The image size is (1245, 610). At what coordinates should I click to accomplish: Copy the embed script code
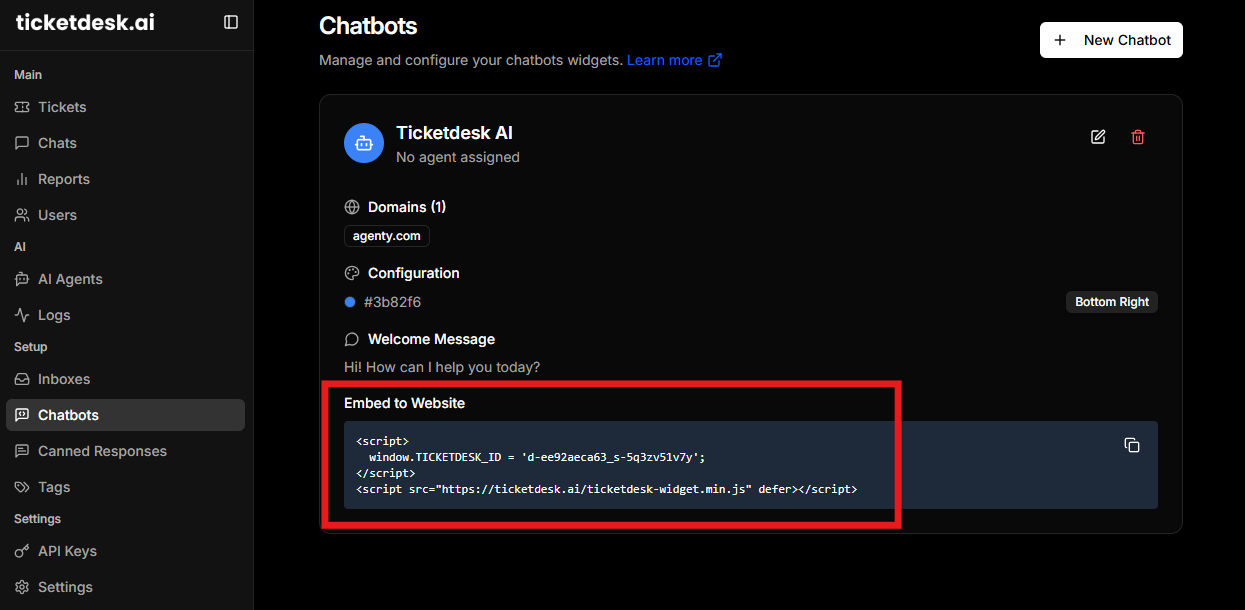click(1132, 445)
